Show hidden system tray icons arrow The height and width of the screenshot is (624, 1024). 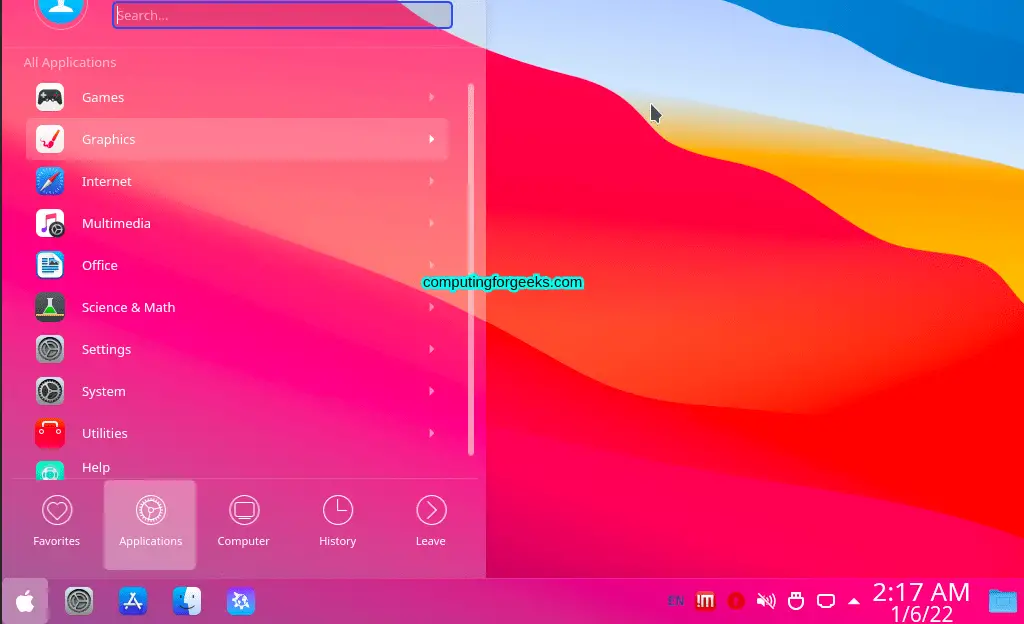[x=854, y=601]
